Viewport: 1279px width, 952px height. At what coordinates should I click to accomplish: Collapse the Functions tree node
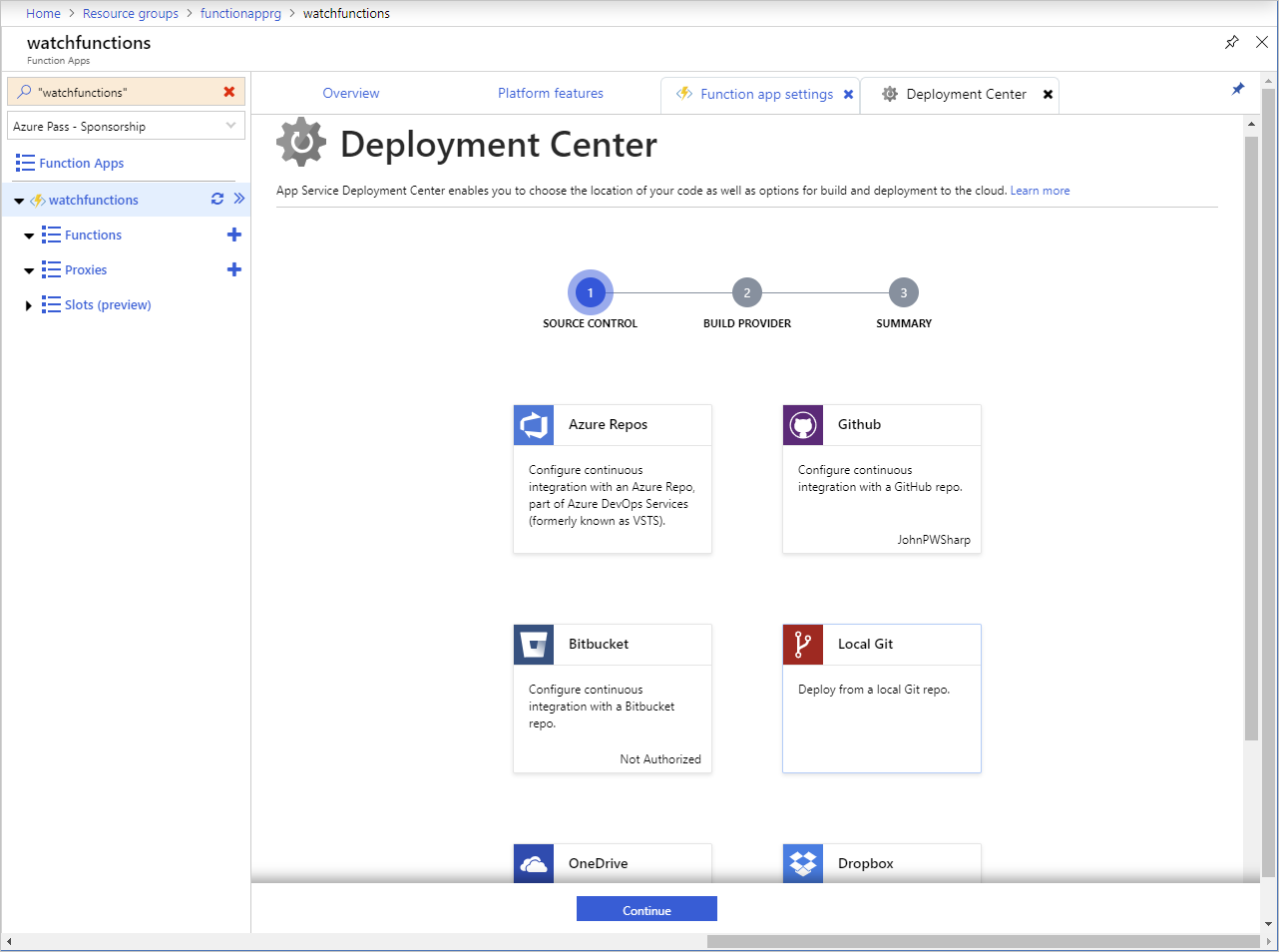29,237
